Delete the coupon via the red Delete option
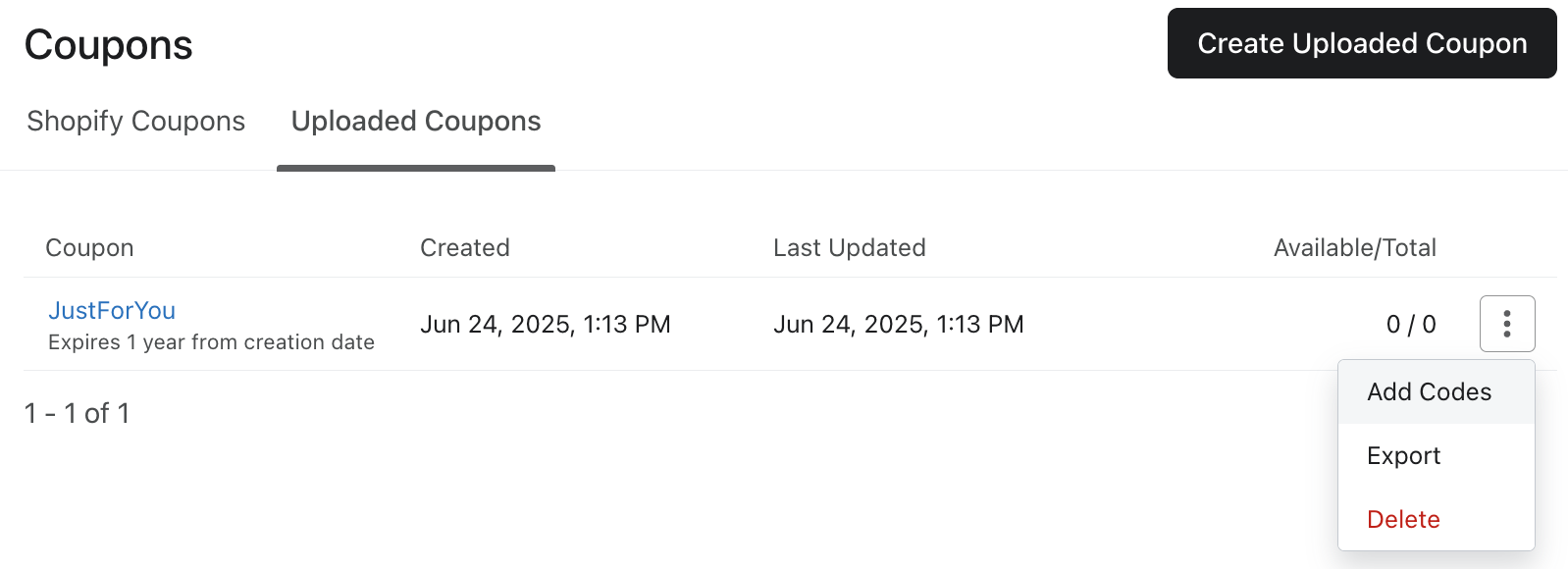 pos(1403,520)
